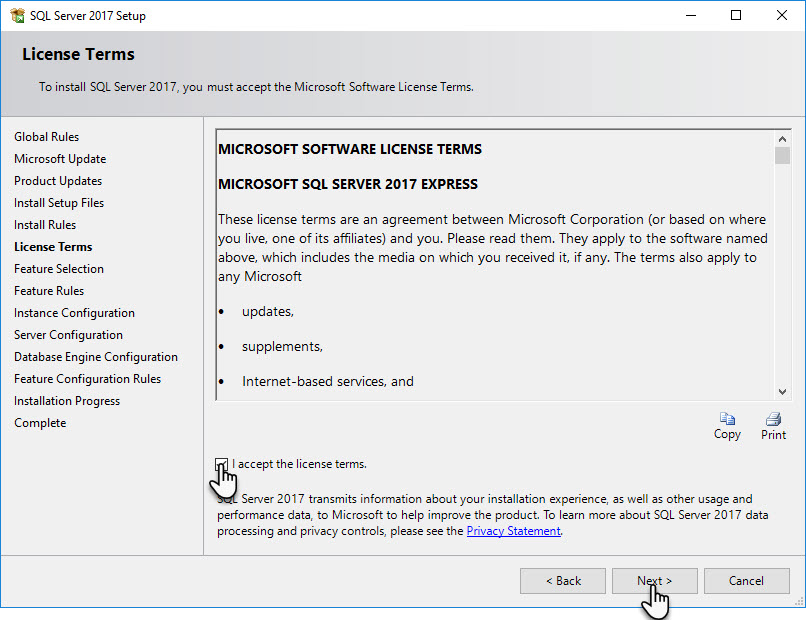Click the 'Internet-based services, and' bullet
Image resolution: width=806 pixels, height=620 pixels.
point(328,381)
